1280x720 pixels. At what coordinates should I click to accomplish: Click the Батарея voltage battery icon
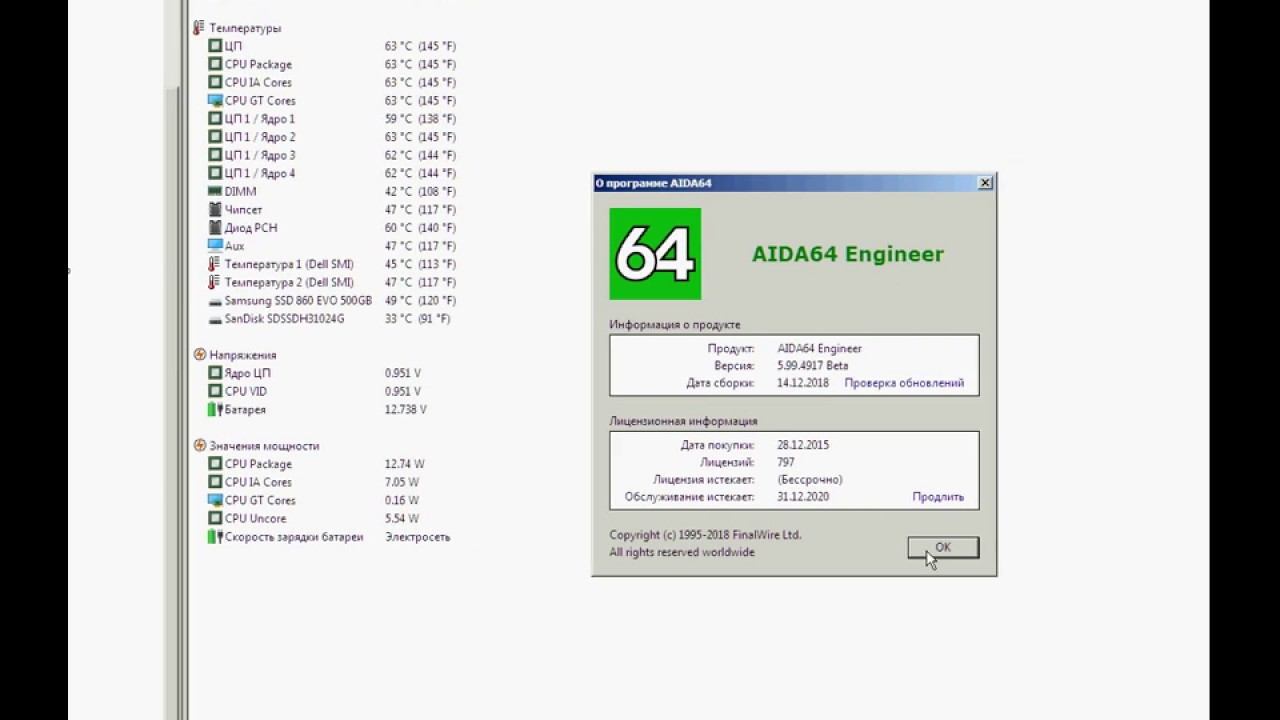tap(215, 409)
